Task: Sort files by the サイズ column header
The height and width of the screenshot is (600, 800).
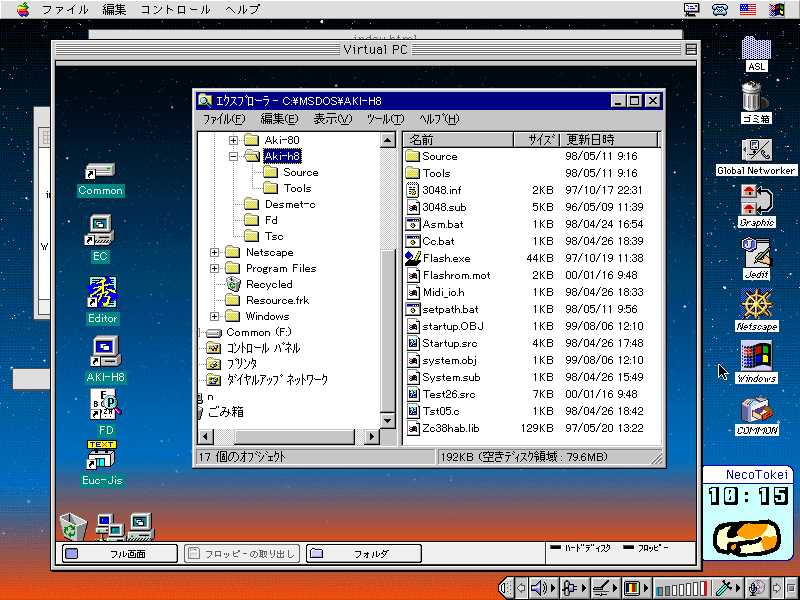Action: [537, 139]
